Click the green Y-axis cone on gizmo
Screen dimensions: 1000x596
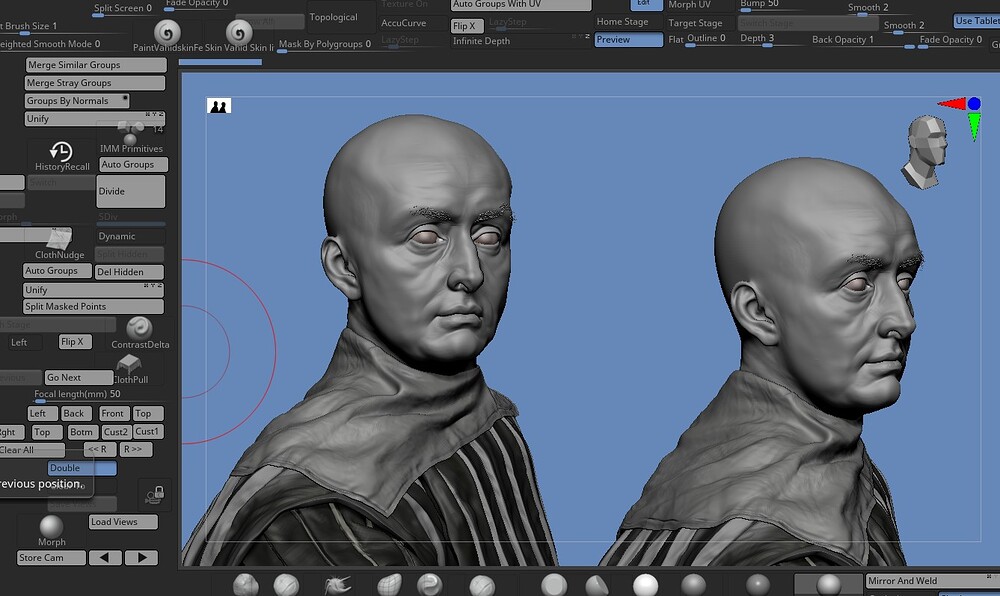[x=974, y=126]
